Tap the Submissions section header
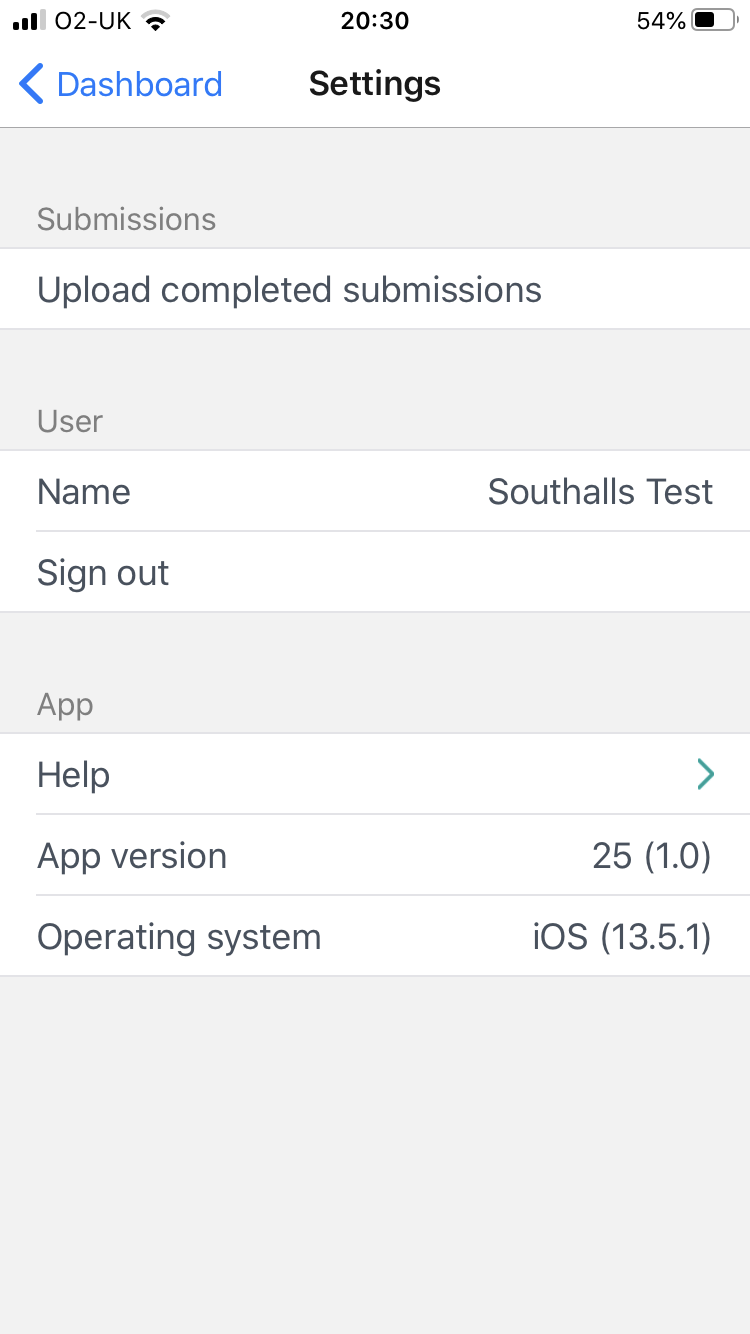750x1334 pixels. pos(126,219)
